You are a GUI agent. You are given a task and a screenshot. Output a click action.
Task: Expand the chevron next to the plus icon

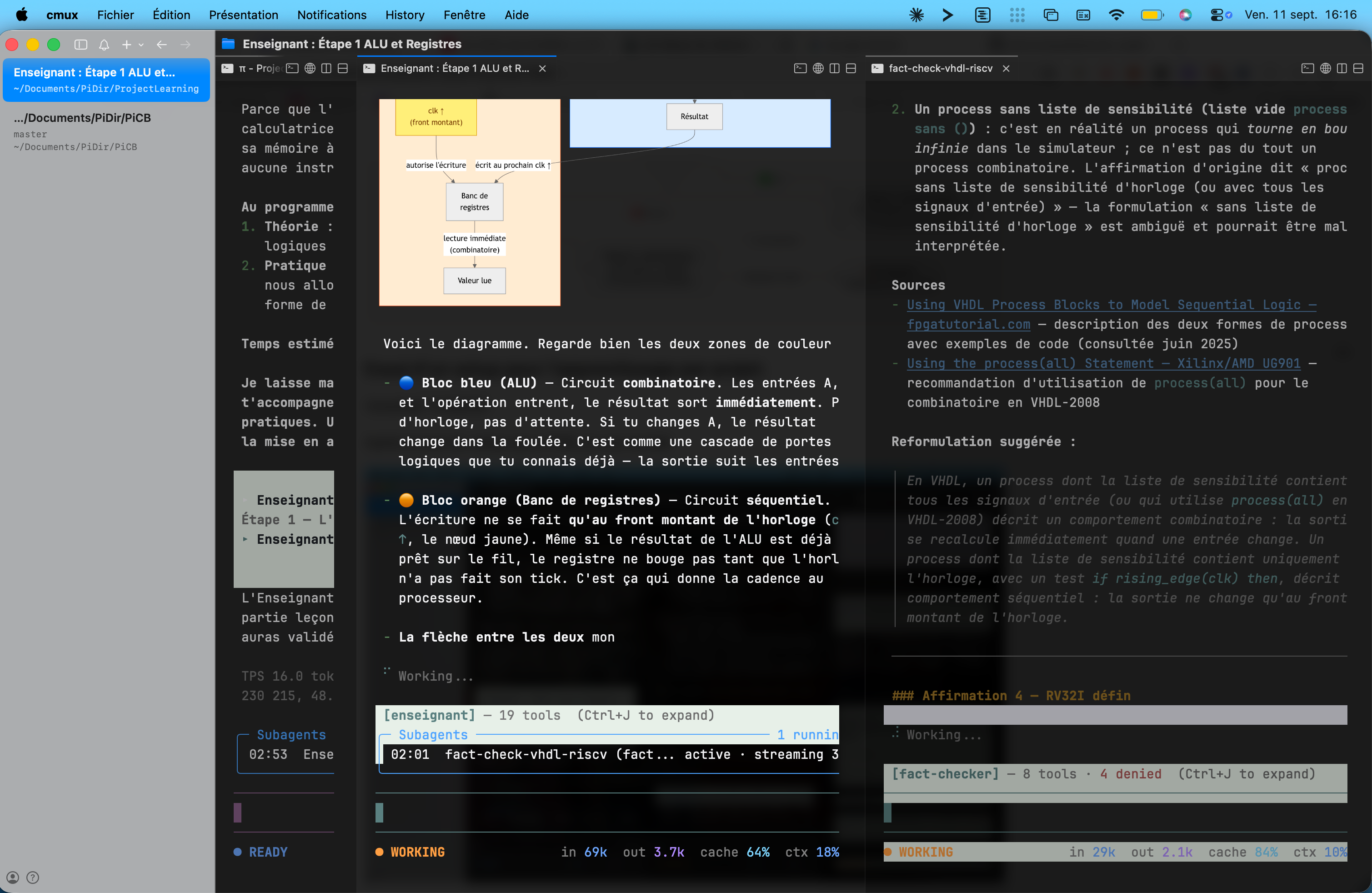pyautogui.click(x=141, y=45)
